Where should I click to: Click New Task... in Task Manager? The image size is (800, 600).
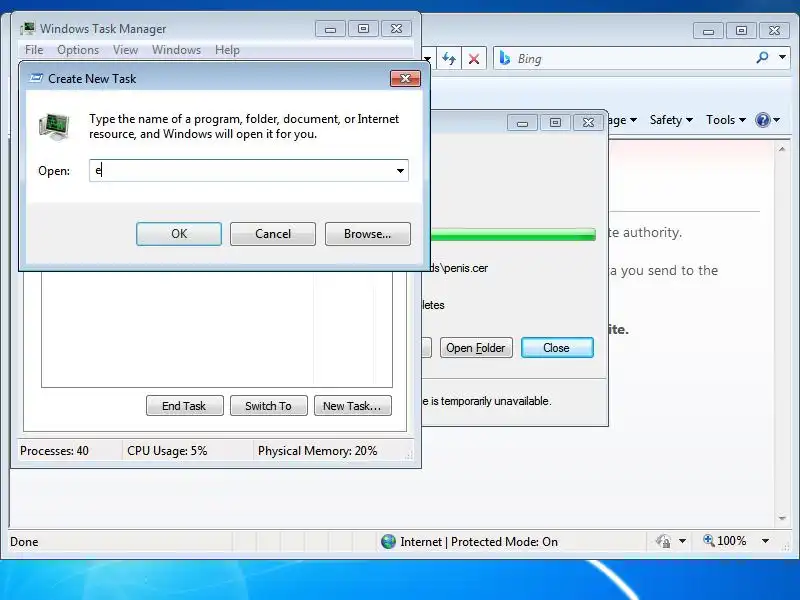(x=353, y=406)
